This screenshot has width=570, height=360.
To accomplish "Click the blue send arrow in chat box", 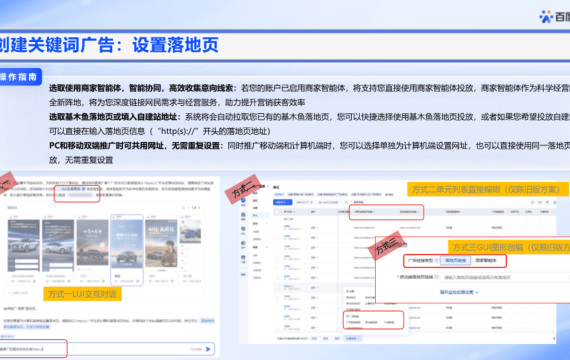I will [208, 349].
